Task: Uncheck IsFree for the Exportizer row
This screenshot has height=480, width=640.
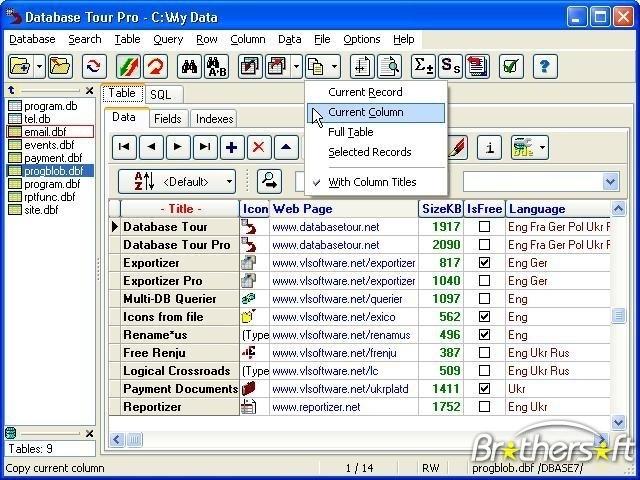Action: point(484,262)
